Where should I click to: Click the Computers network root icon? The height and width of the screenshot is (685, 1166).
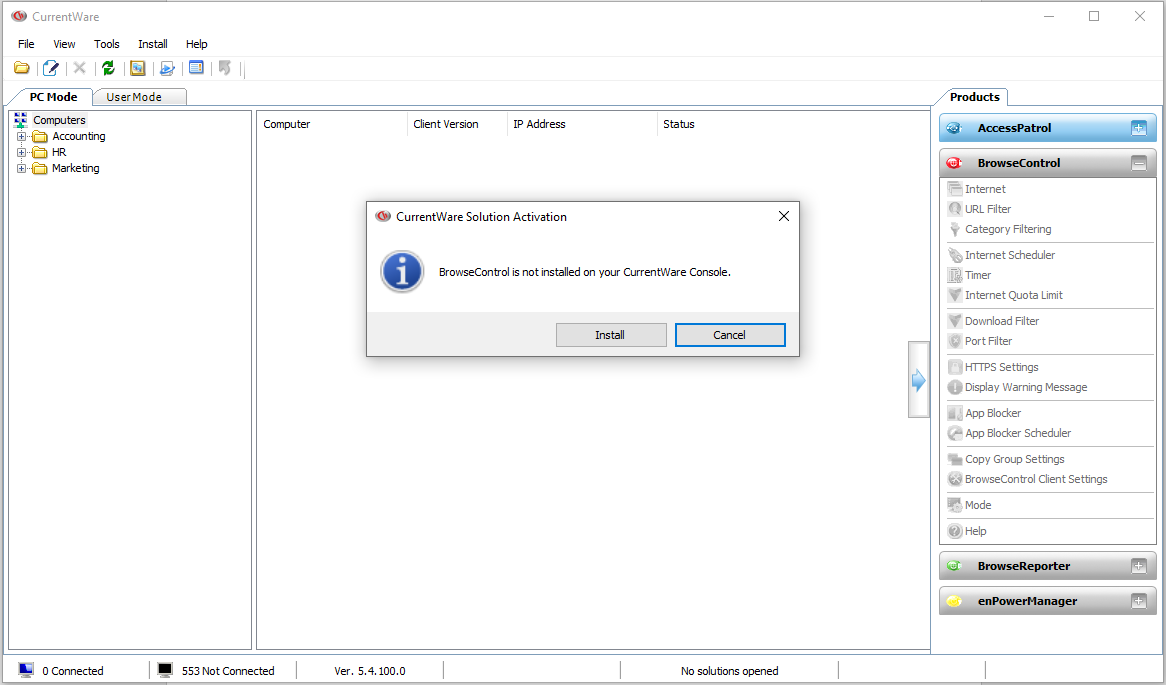click(x=21, y=120)
